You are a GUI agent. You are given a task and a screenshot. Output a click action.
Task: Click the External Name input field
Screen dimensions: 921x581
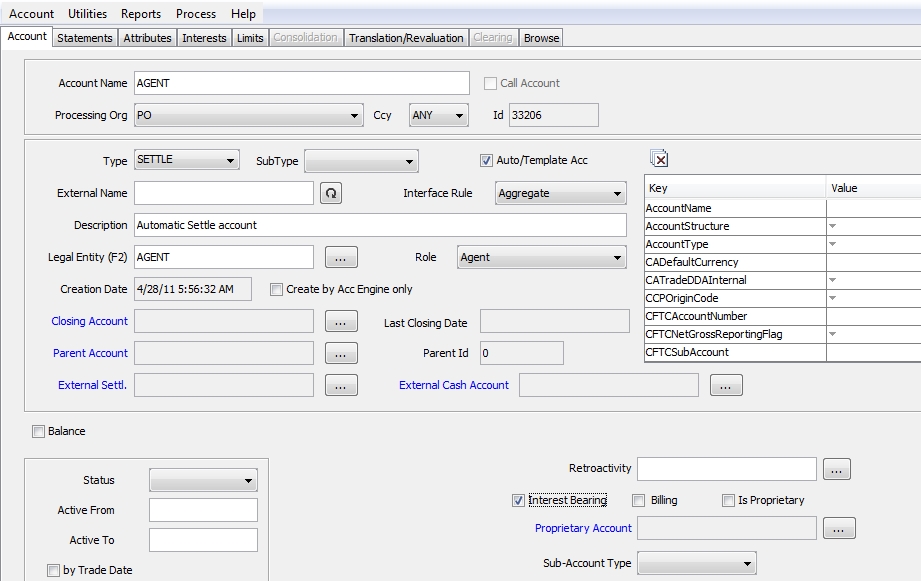[x=224, y=193]
